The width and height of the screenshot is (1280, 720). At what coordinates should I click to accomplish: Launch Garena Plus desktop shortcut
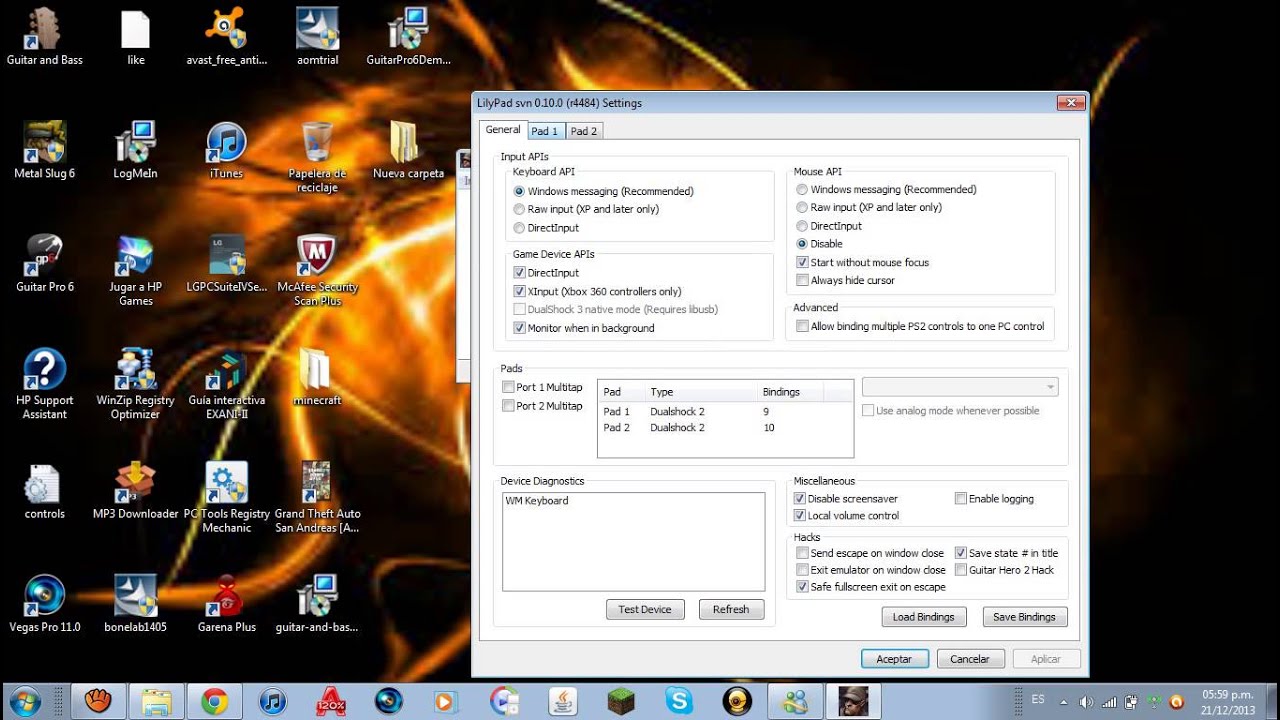(x=227, y=604)
